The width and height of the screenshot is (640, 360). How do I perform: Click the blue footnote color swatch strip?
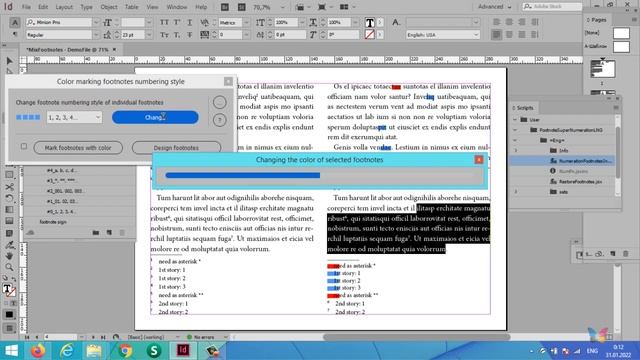[28, 118]
